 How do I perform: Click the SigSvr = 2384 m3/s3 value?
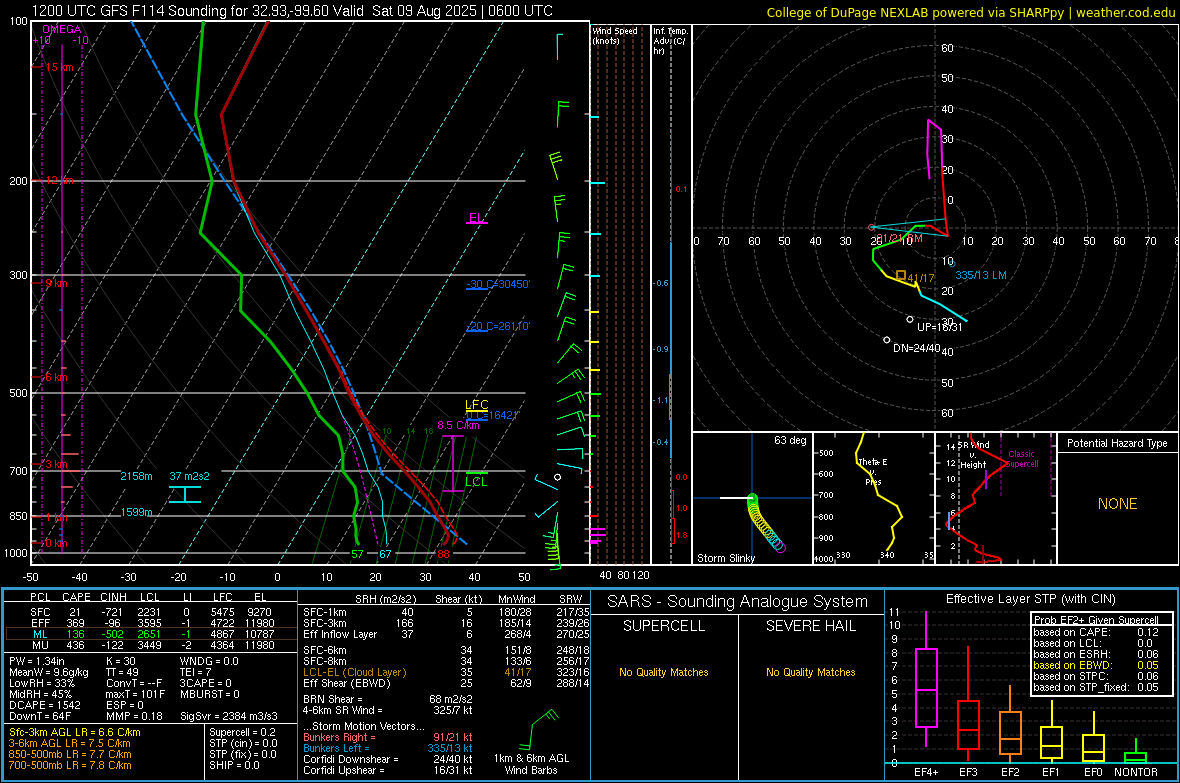[229, 716]
